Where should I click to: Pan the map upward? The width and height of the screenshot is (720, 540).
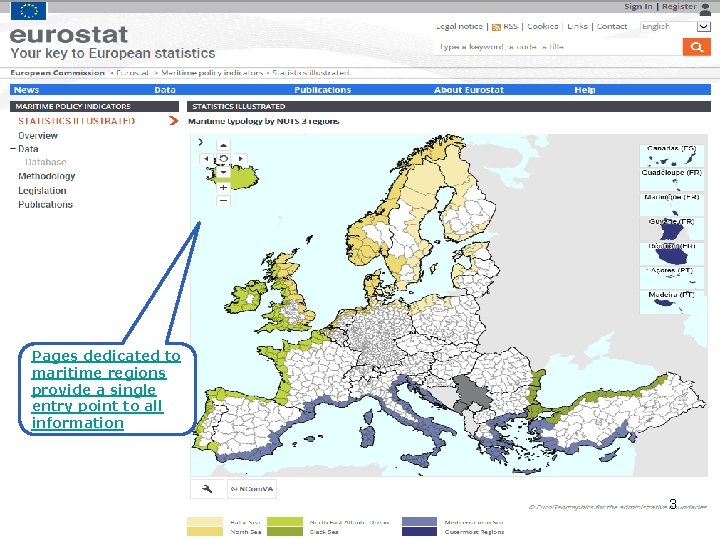point(223,145)
